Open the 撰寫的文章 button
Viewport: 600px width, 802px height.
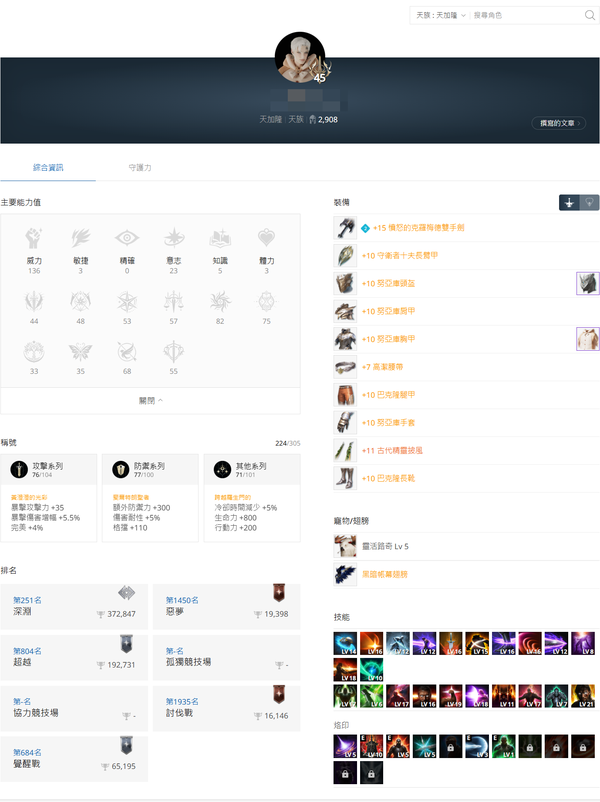click(x=559, y=123)
